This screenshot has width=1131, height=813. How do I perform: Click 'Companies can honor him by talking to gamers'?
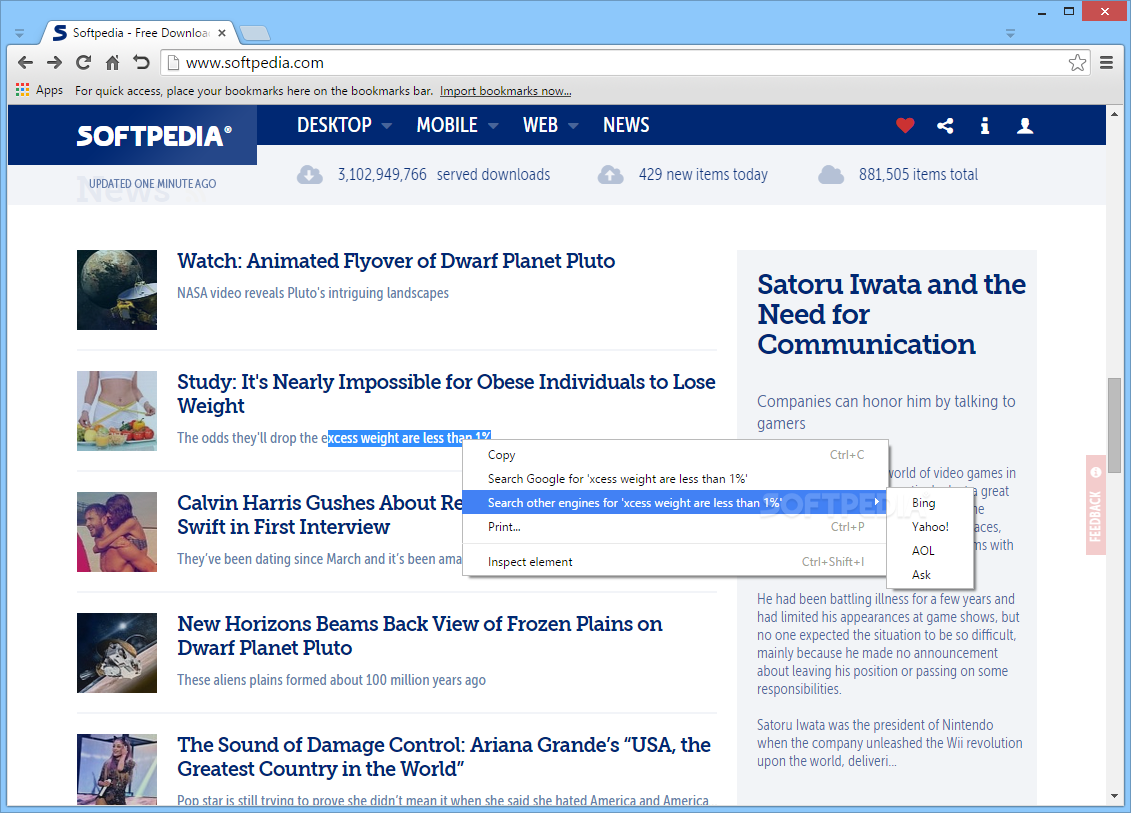click(x=886, y=412)
